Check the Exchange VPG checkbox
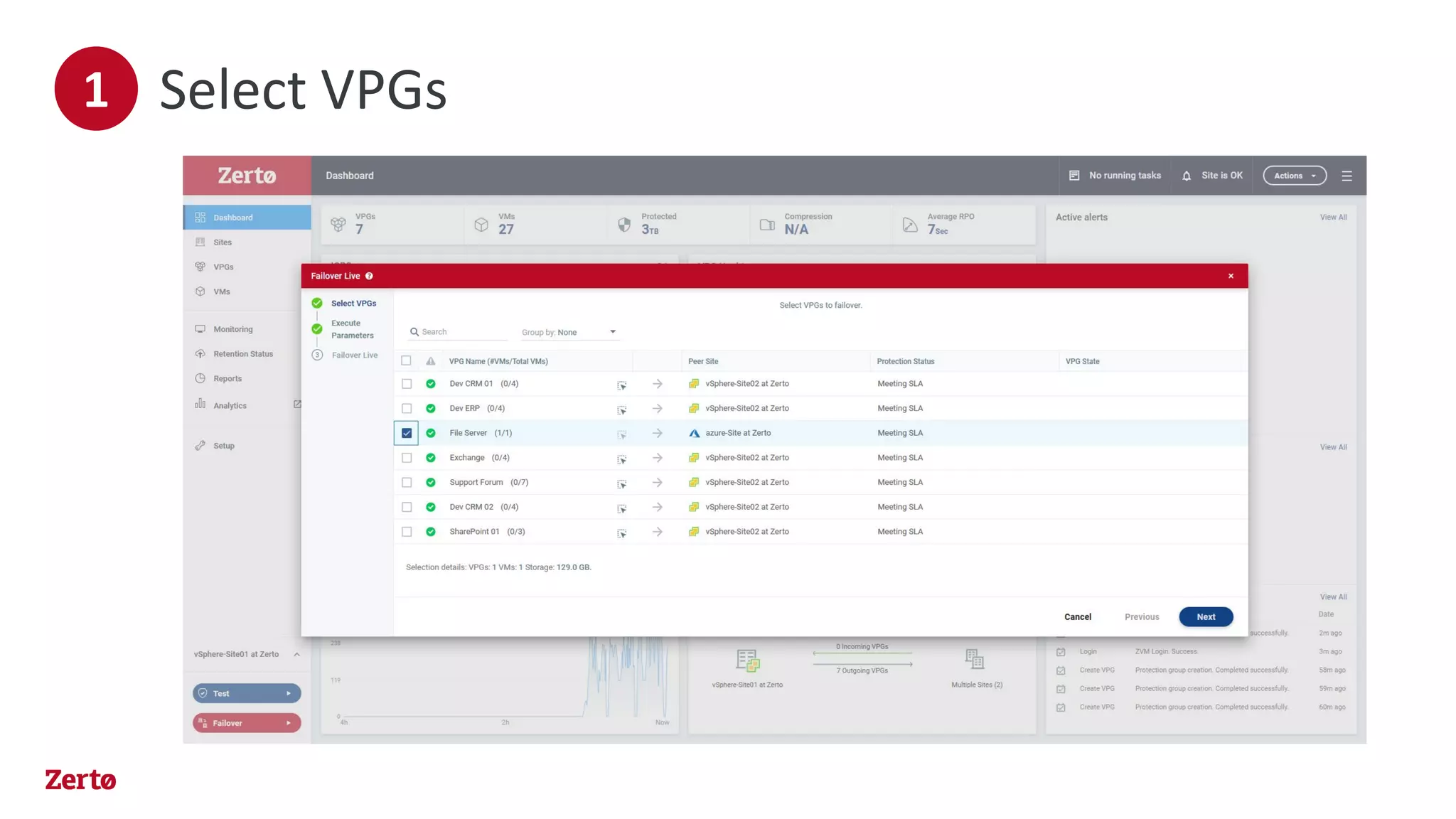Viewport: 1456px width, 819px height. (407, 458)
